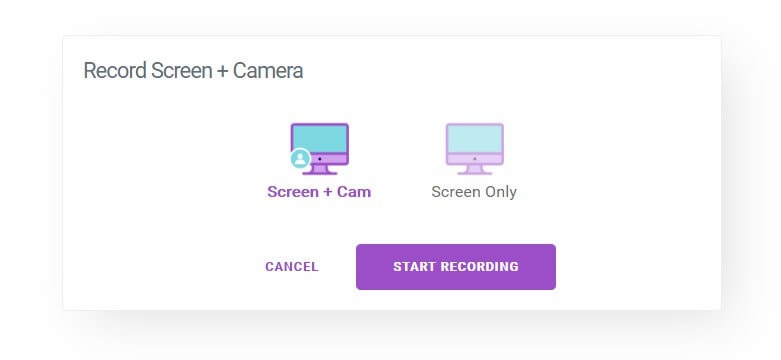Click the Record Screen + Camera dialog title
Viewport: 781px width, 360px height.
pyautogui.click(x=193, y=71)
